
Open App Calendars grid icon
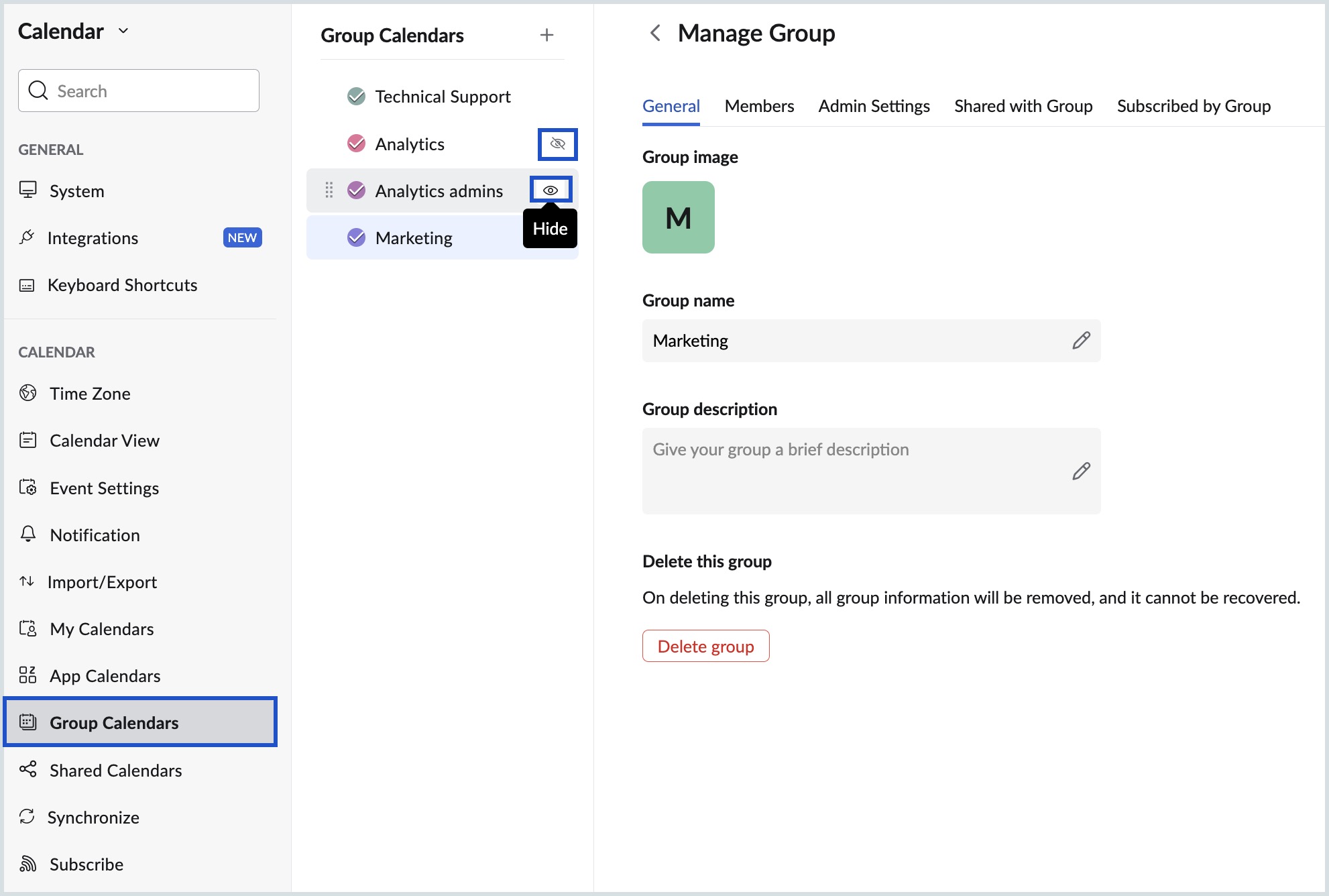(x=27, y=675)
